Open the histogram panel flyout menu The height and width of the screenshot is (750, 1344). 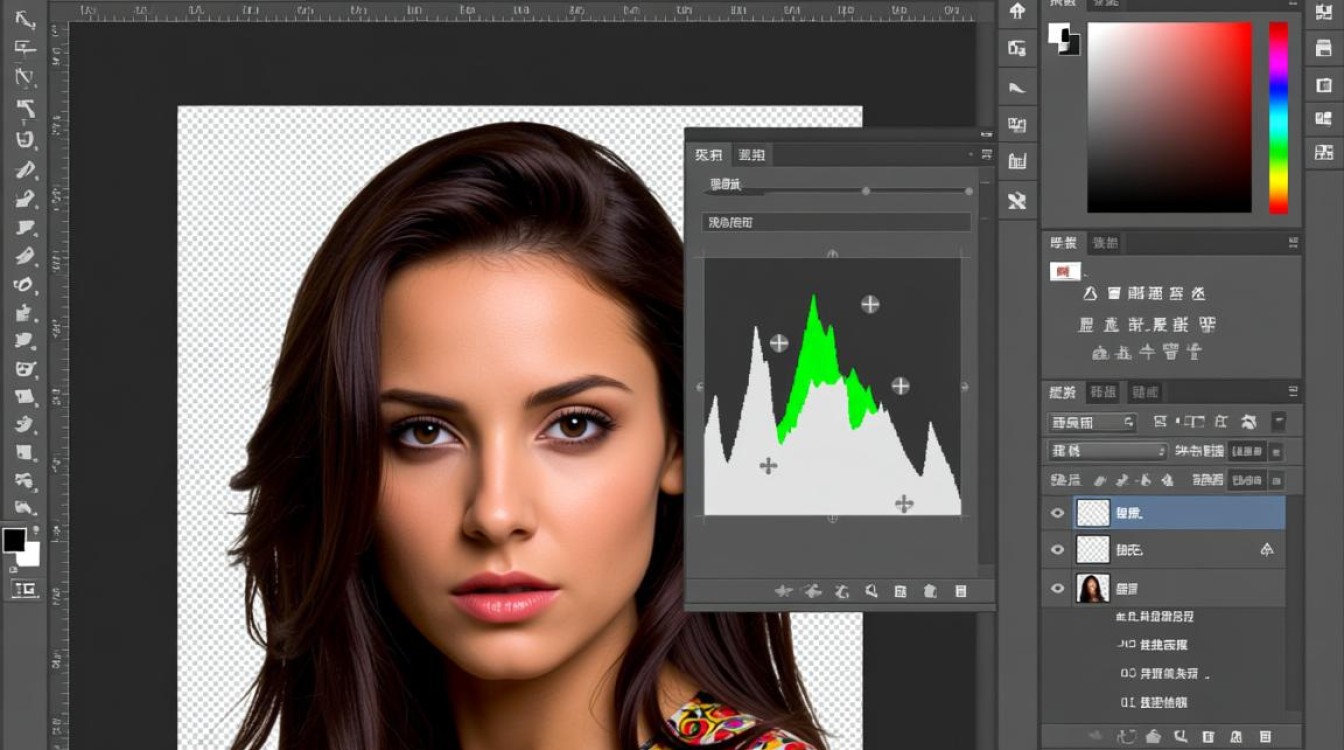986,155
